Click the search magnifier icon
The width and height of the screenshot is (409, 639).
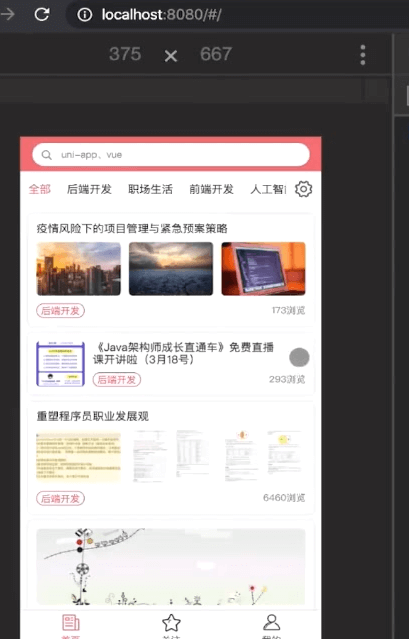(47, 155)
